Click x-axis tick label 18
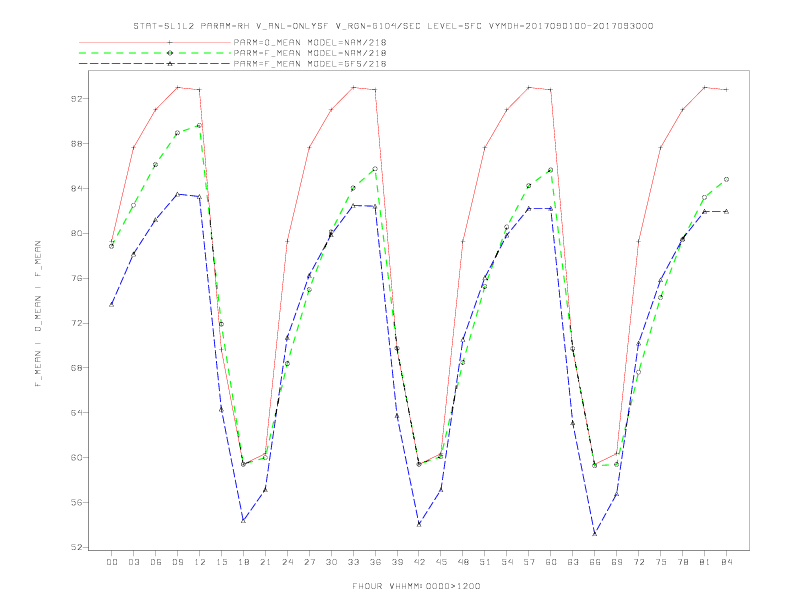The width and height of the screenshot is (792, 612). pyautogui.click(x=243, y=562)
